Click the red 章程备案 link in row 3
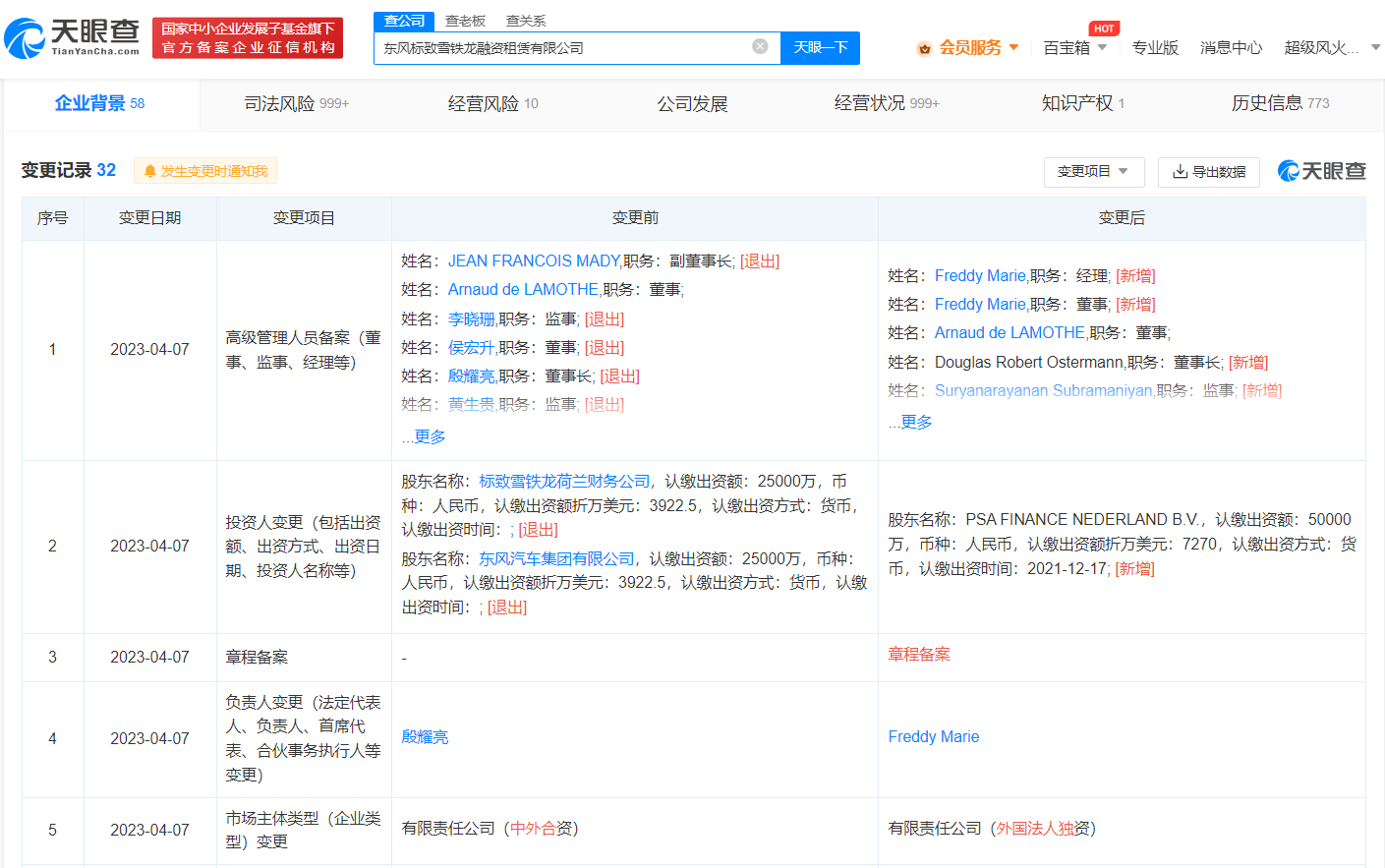Screen dimensions: 1385x868 coord(919,654)
